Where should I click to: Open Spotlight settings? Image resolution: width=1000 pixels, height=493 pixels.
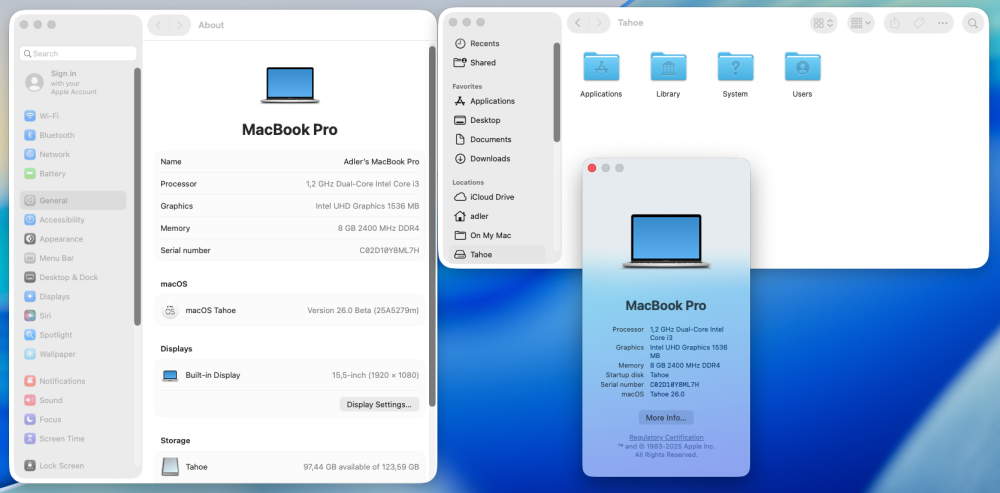(x=73, y=335)
